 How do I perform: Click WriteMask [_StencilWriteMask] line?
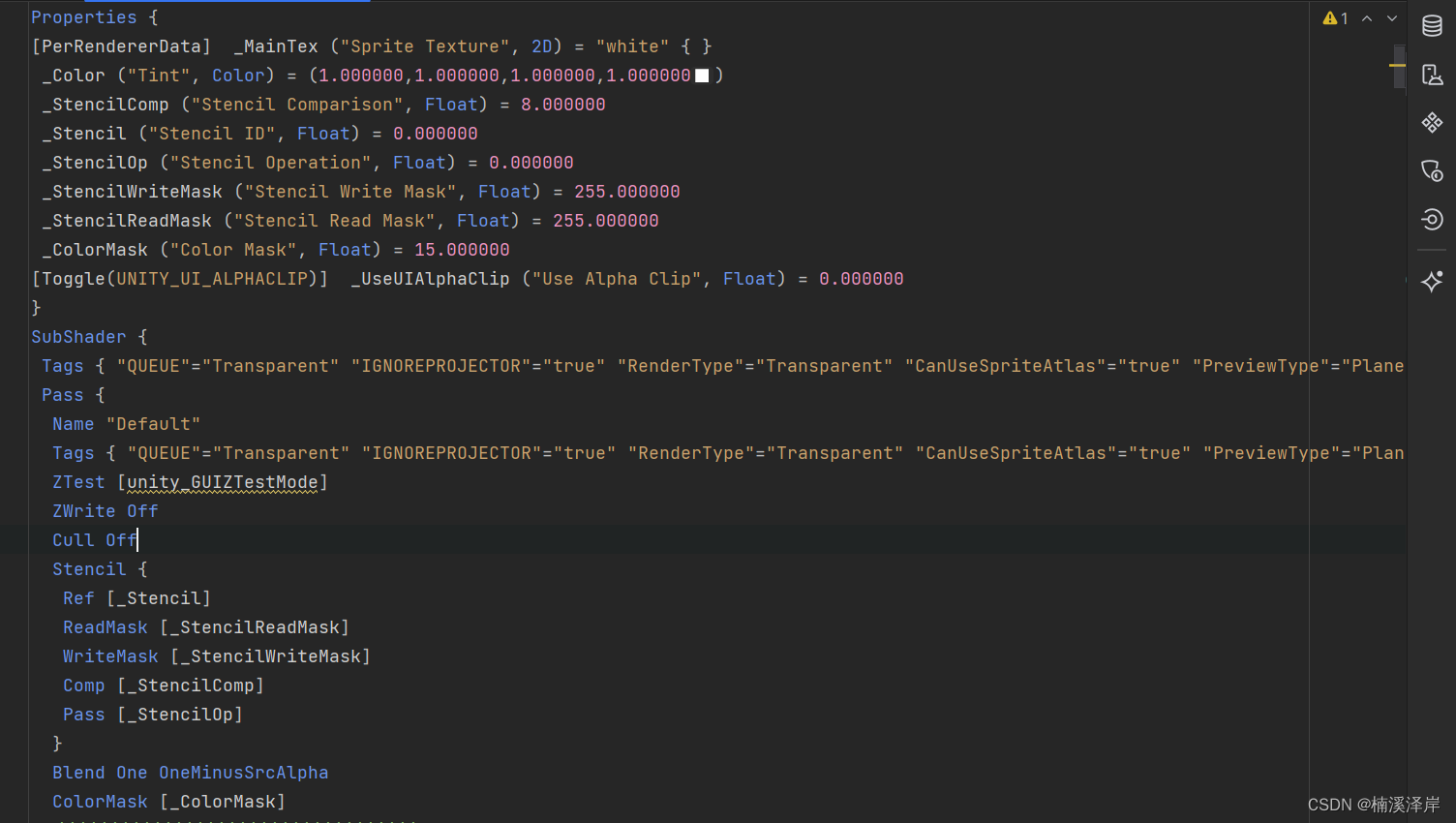coord(217,656)
